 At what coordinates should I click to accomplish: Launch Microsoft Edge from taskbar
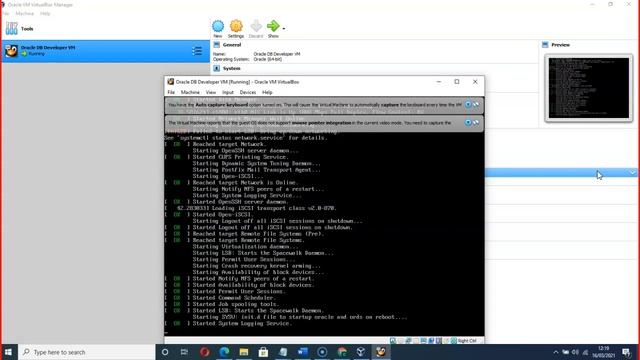click(224, 352)
